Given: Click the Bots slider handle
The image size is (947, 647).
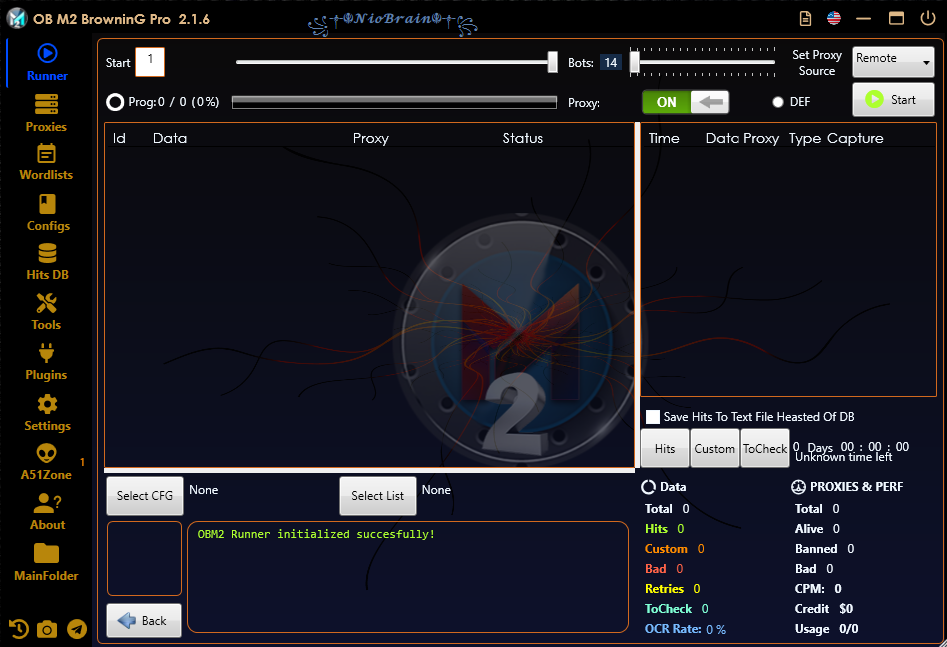Looking at the screenshot, I should click(635, 62).
